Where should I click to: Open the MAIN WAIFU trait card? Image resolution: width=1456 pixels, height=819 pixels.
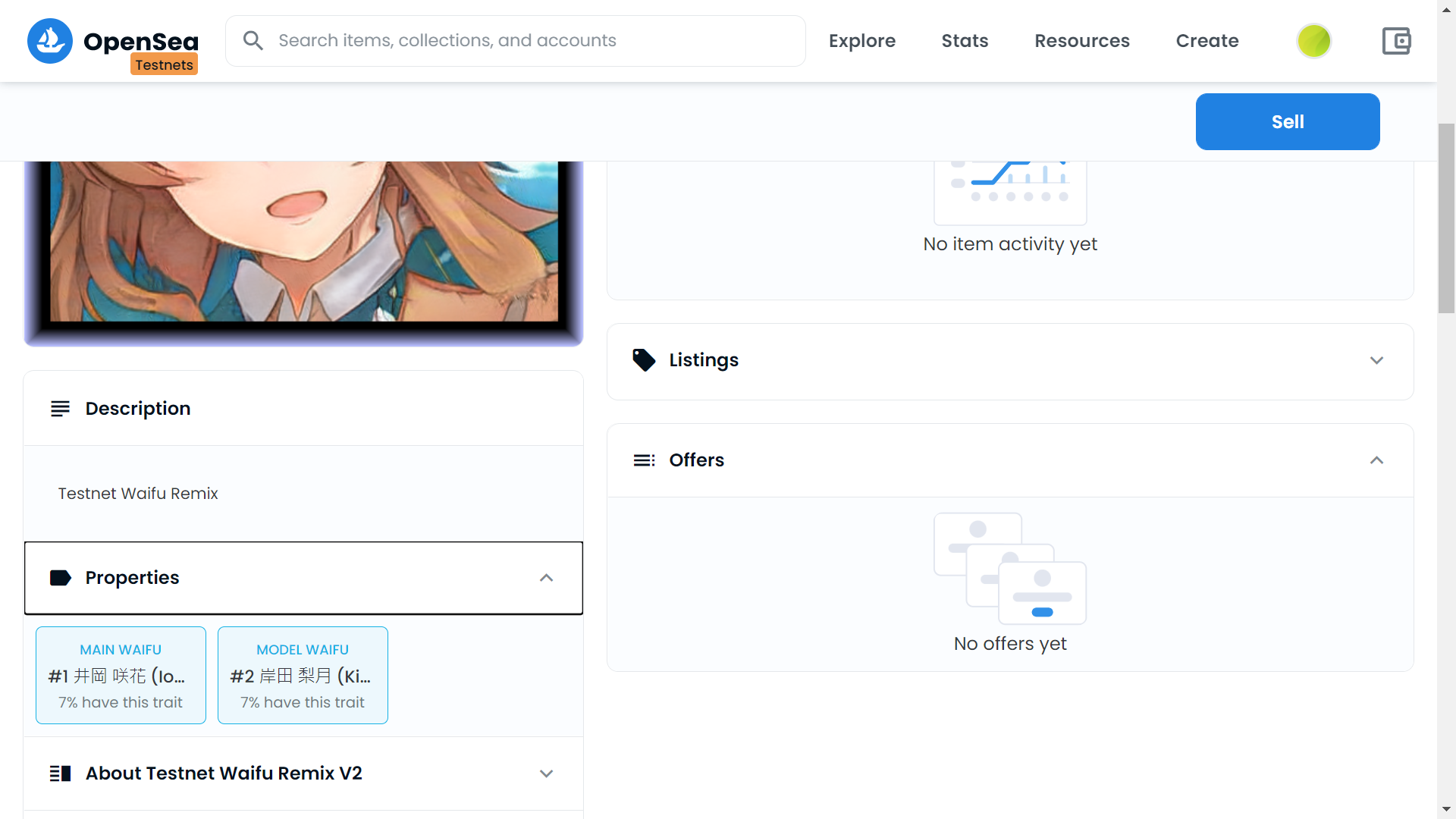click(x=121, y=675)
